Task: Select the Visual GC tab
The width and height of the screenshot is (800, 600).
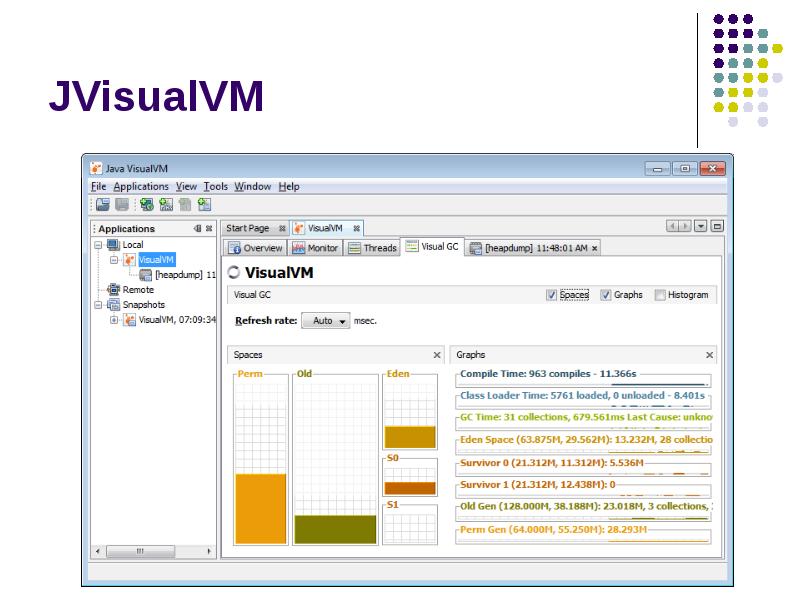Action: pos(433,246)
